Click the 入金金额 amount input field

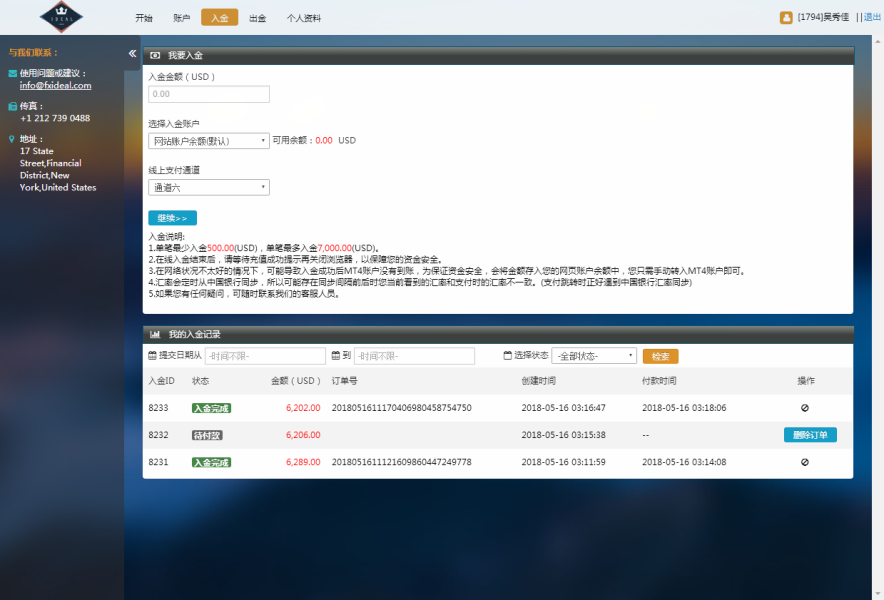point(209,94)
